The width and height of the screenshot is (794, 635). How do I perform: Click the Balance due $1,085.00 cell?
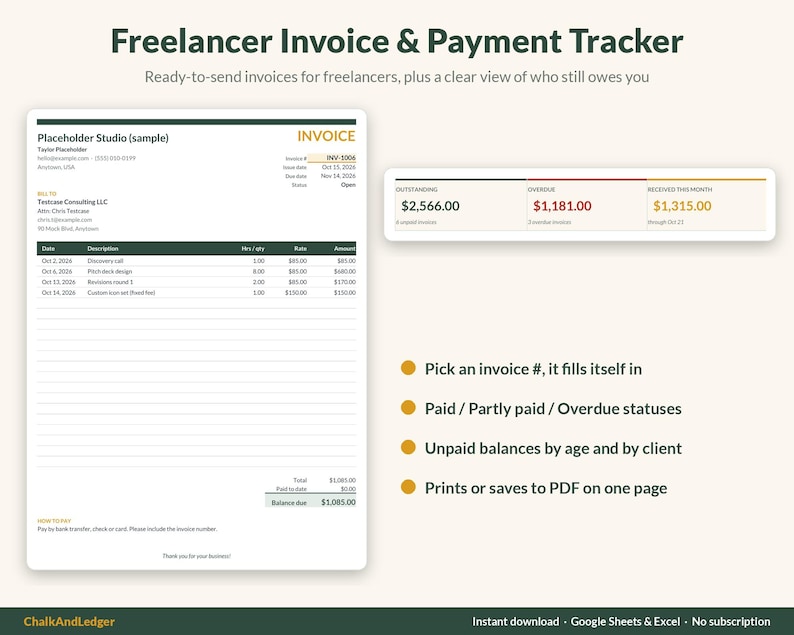tap(338, 502)
